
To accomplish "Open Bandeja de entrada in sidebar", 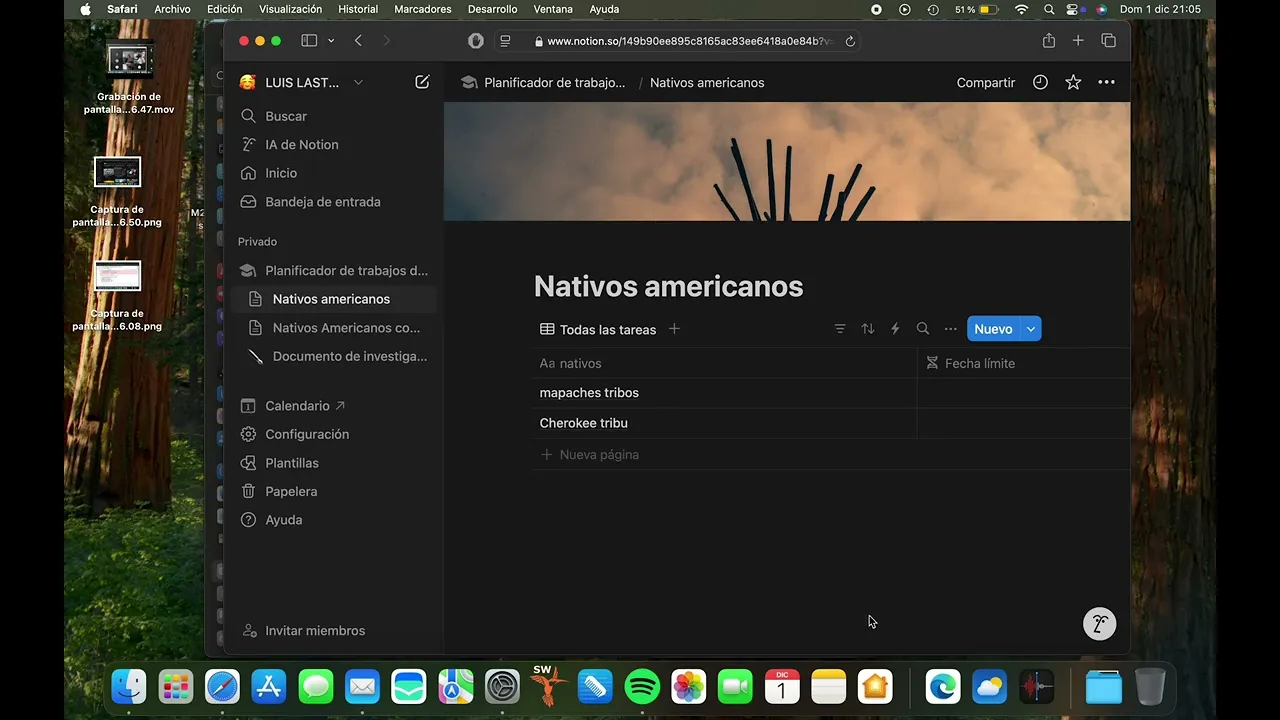I will pos(322,202).
